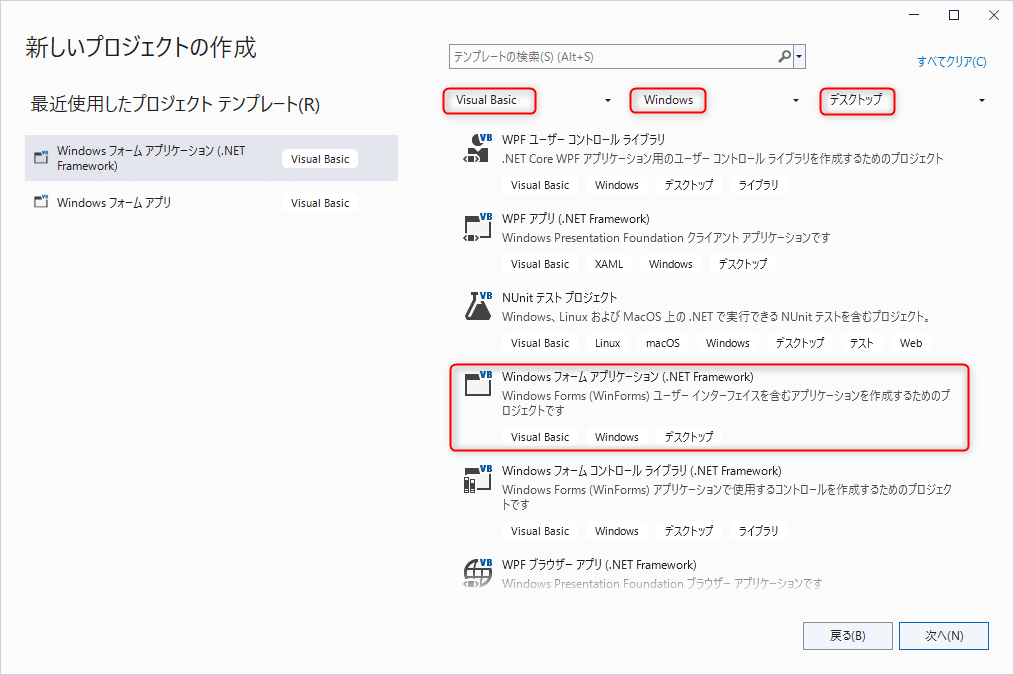The image size is (1014, 675).
Task: Click the ライブラリ tag under Windows フォーム コントロール ライブラリ
Action: 758,531
